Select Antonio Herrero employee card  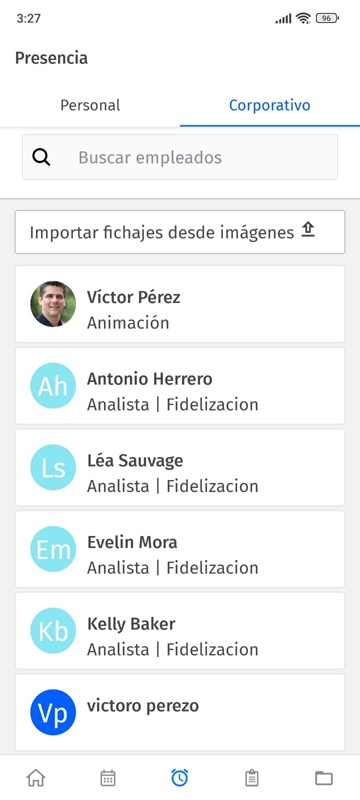tap(180, 386)
